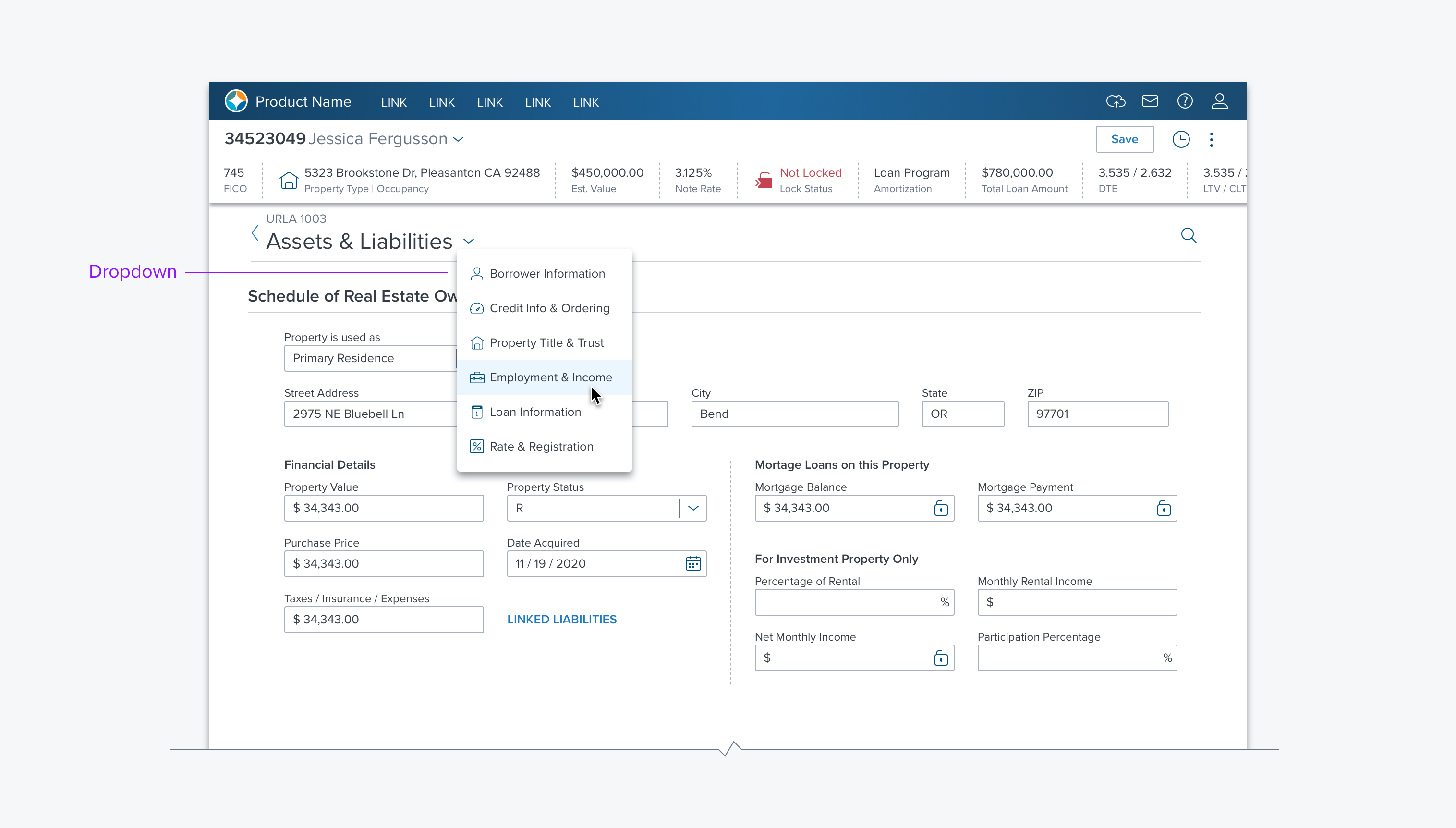The height and width of the screenshot is (828, 1456).
Task: Click the Percentage of Rental field
Action: pos(854,602)
